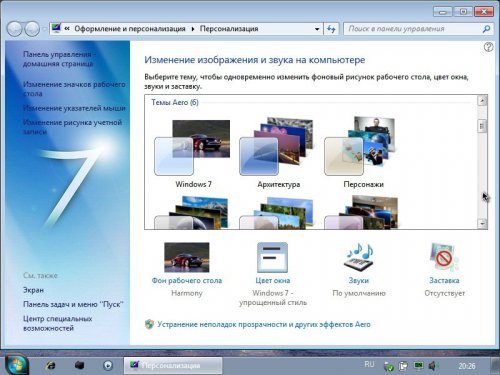Click the 'Персонализация' breadcrumb in address bar
500x375 pixels.
(229, 29)
